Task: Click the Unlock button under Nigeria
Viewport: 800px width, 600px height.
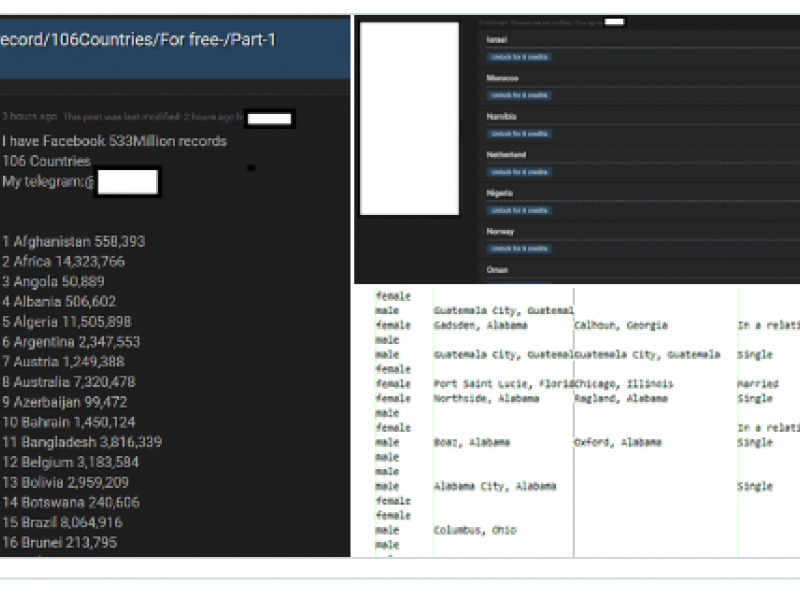Action: pos(519,210)
